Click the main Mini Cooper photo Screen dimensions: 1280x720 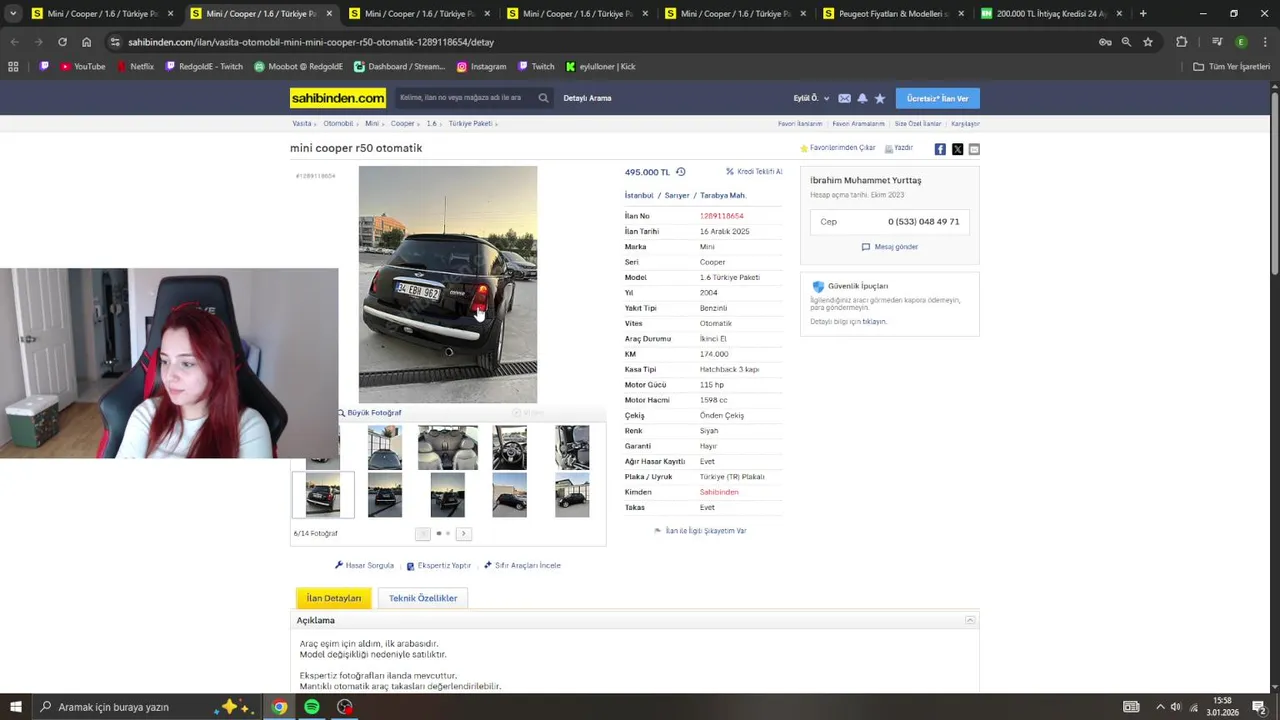448,285
